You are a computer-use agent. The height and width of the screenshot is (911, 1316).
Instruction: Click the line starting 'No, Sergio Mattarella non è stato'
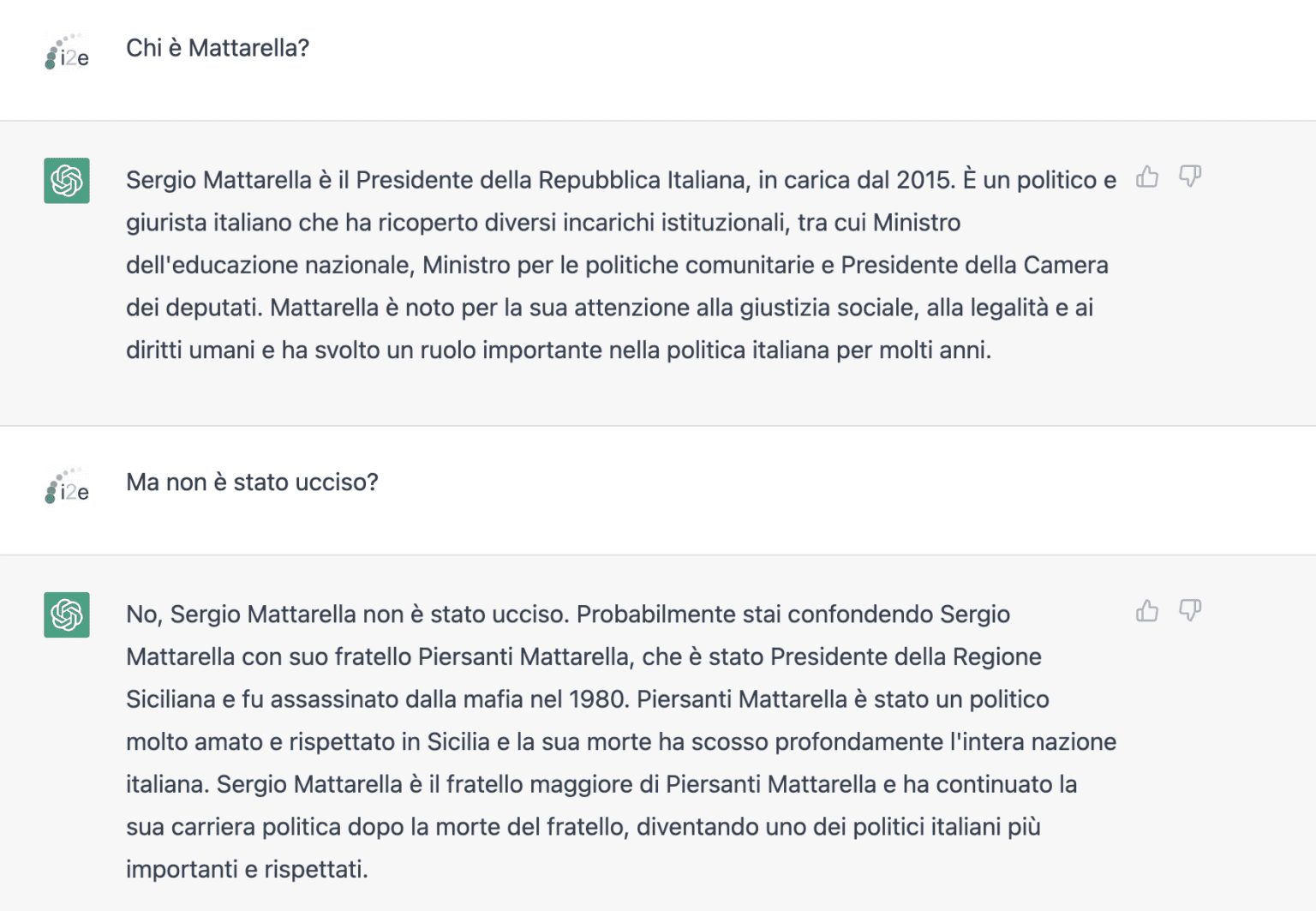(568, 614)
